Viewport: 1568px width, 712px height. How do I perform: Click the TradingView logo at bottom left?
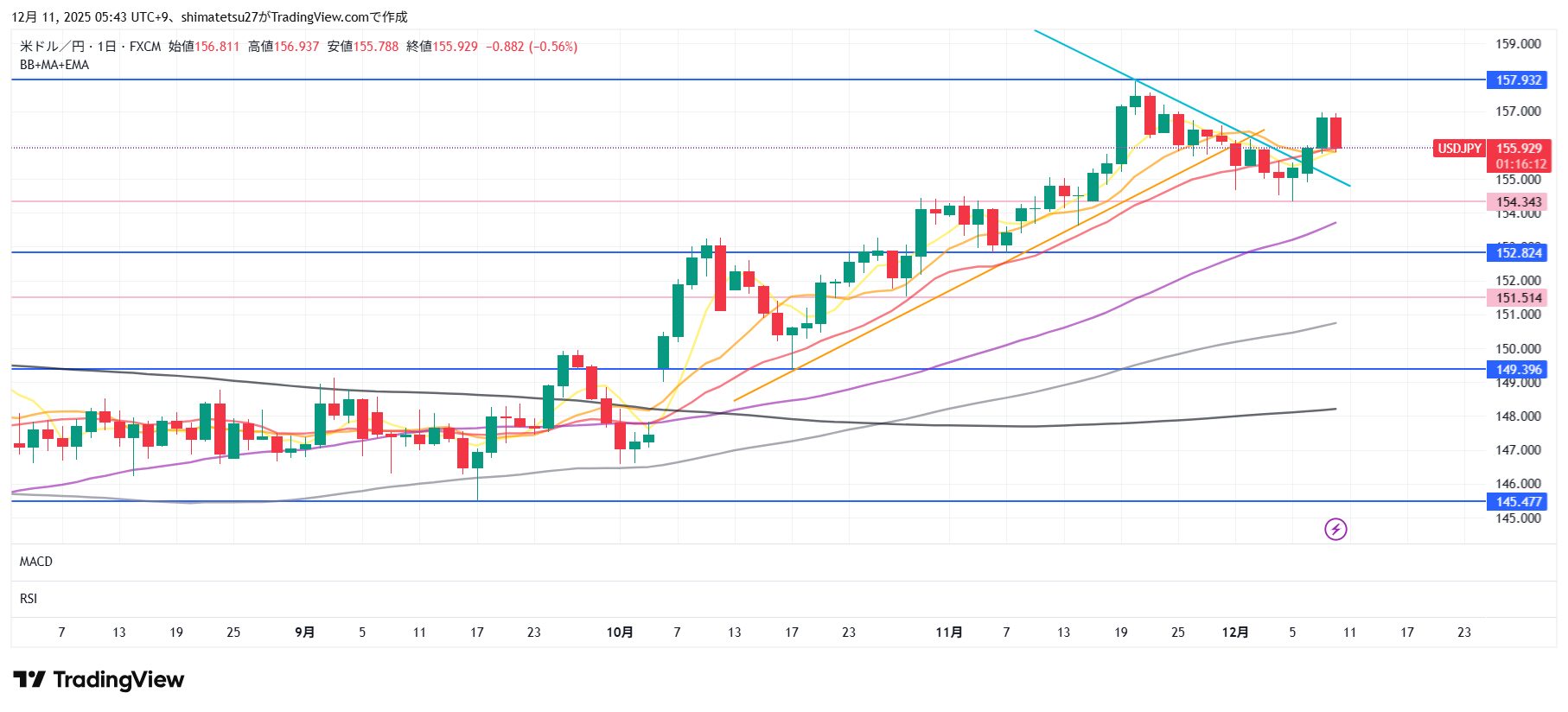(x=99, y=680)
